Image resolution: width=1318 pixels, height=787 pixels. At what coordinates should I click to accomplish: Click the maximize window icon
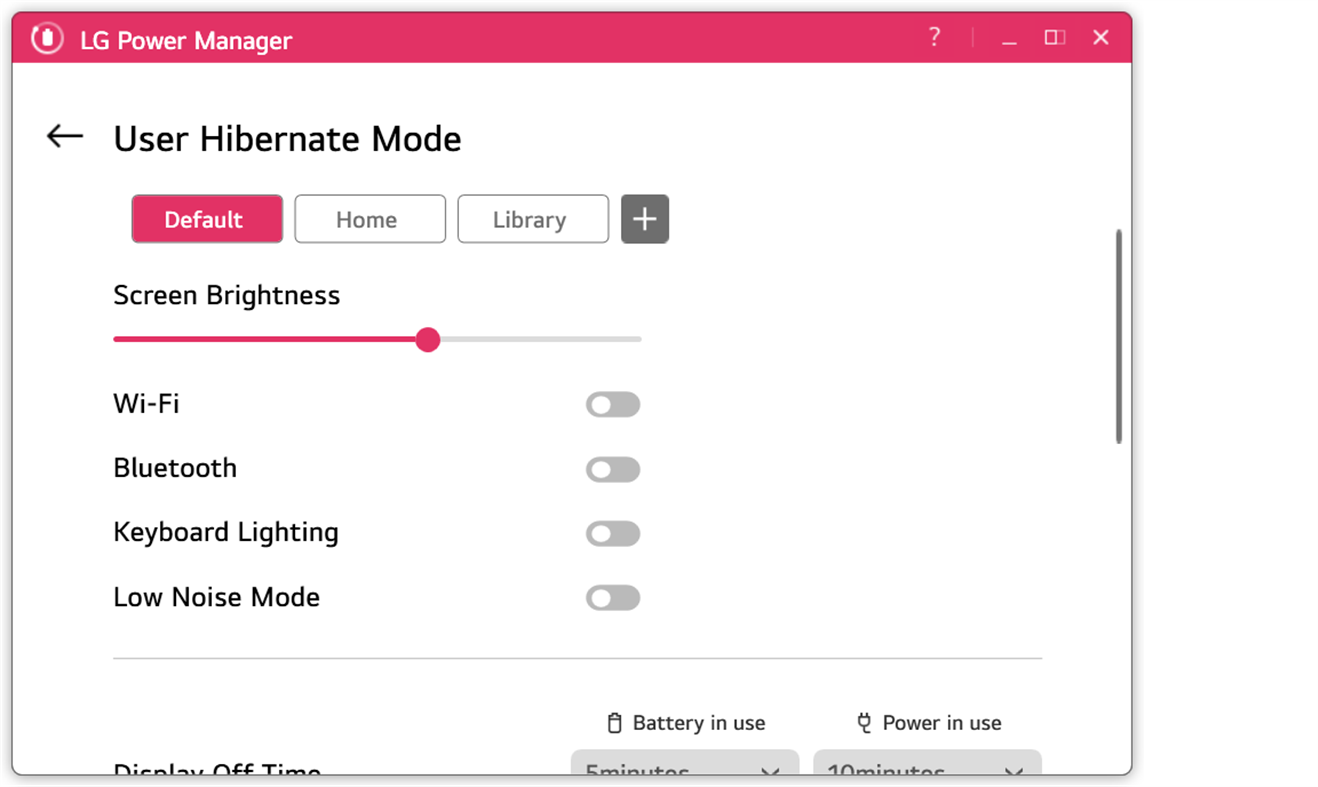pos(1054,37)
